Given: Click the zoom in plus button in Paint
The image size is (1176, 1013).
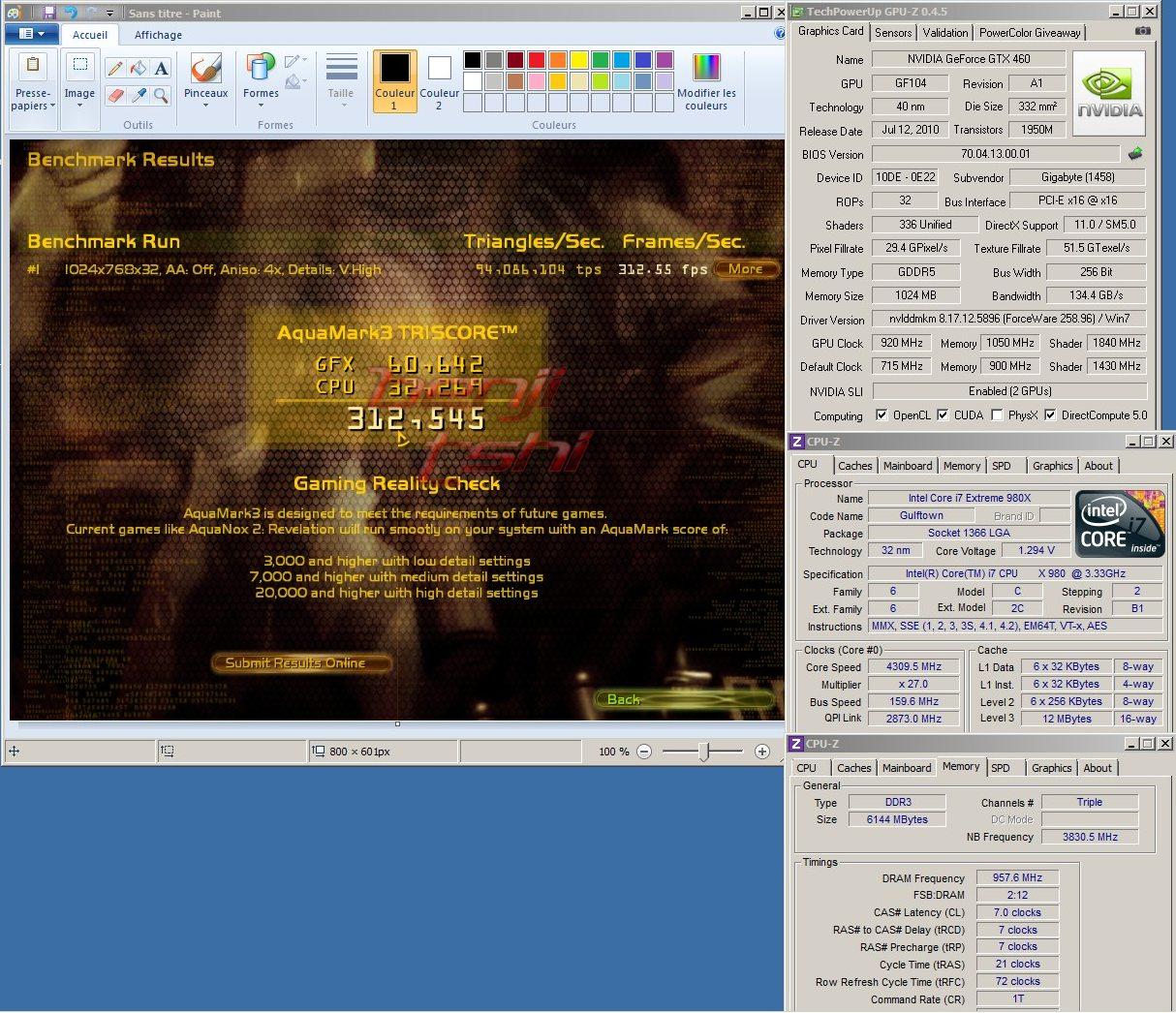Looking at the screenshot, I should point(763,752).
